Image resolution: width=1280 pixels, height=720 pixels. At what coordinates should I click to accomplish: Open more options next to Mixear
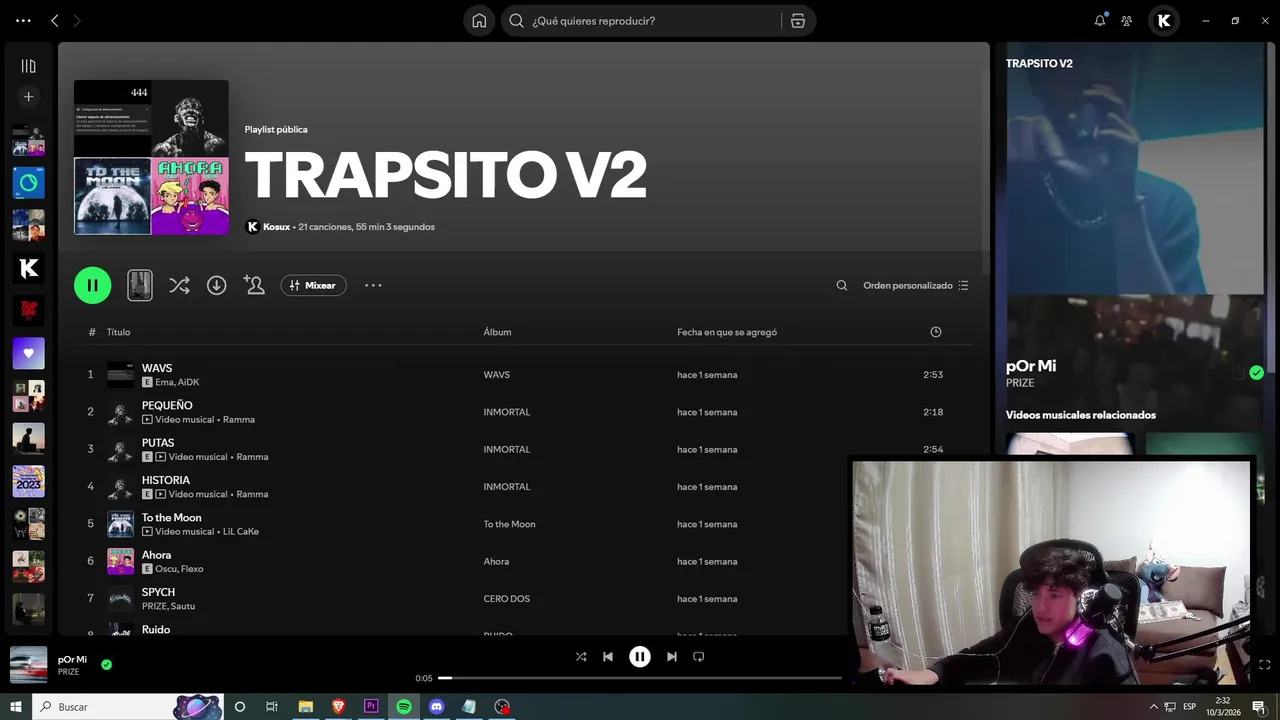click(373, 285)
